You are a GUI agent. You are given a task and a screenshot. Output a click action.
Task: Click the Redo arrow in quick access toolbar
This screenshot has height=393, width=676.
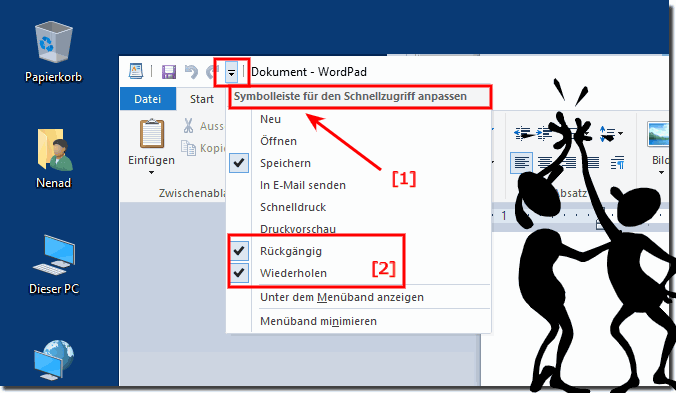211,72
